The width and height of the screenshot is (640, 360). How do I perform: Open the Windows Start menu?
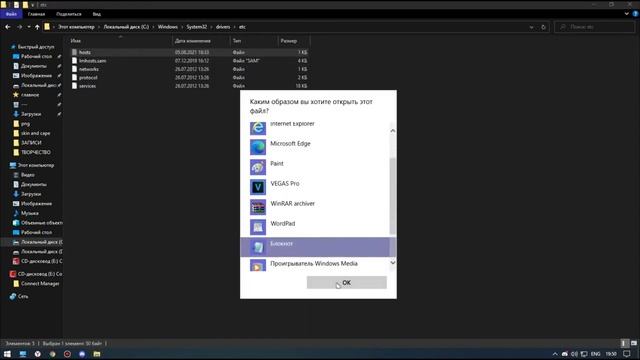coord(7,354)
